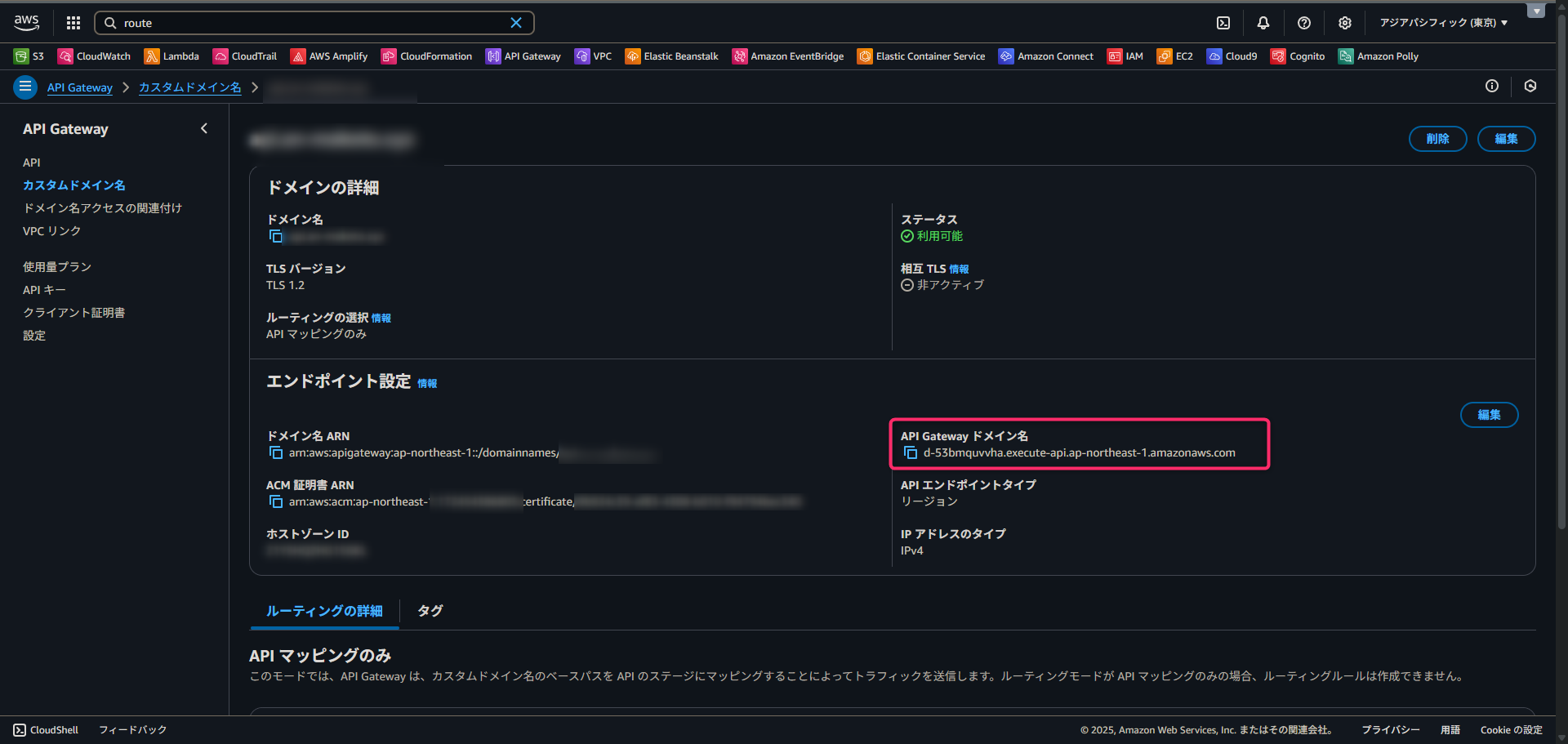Image resolution: width=1568 pixels, height=744 pixels.
Task: Toggle the side navigation hamburger menu
Action: tap(25, 87)
